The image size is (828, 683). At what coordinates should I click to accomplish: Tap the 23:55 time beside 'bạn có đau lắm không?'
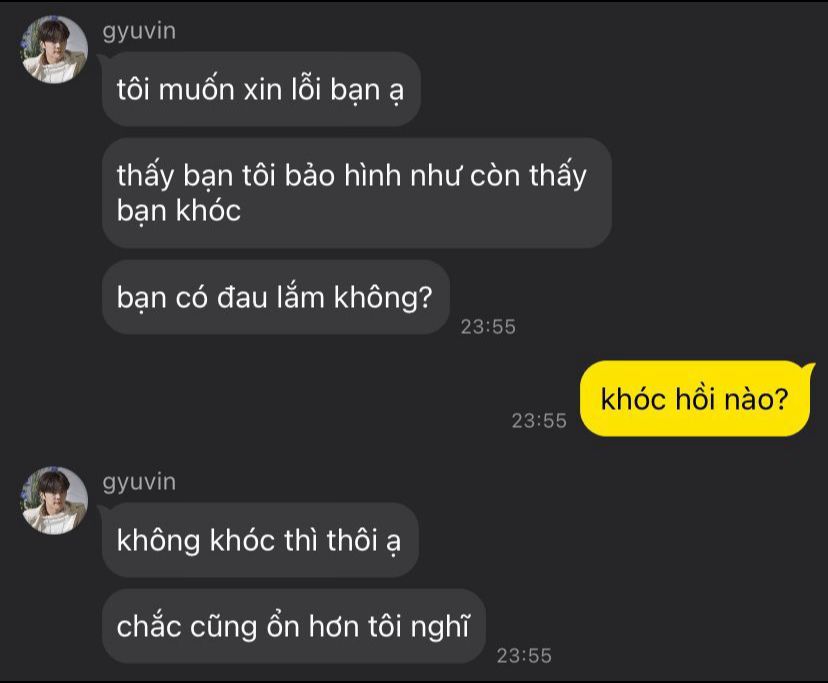(488, 326)
